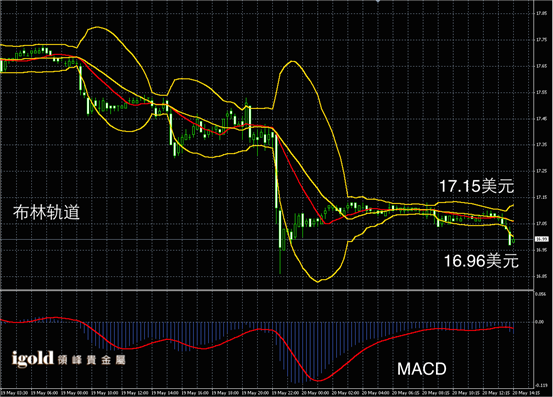
Task: Select the 布林轨道 chart label
Action: coord(46,212)
